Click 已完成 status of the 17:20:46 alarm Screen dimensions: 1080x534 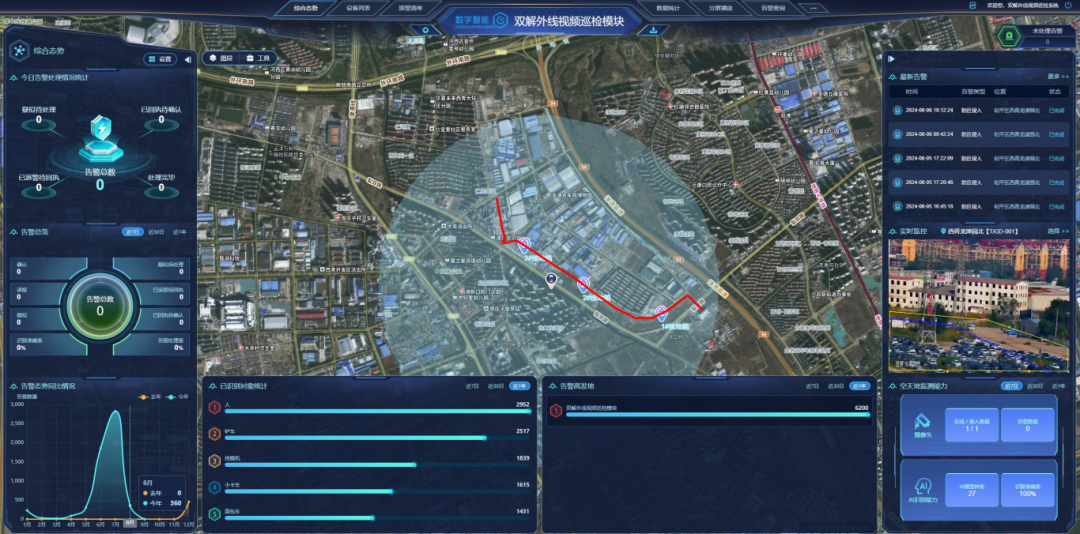(1057, 182)
